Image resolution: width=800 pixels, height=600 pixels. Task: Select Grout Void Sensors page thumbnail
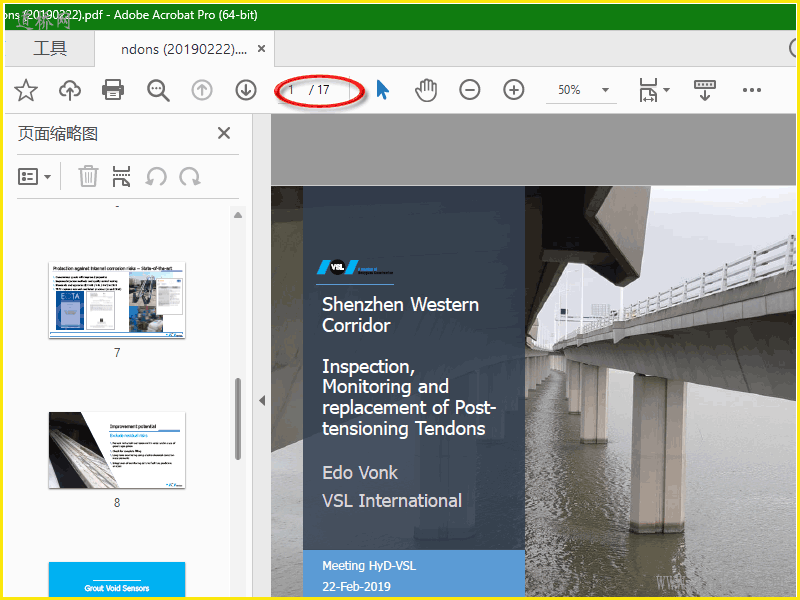coord(117,579)
